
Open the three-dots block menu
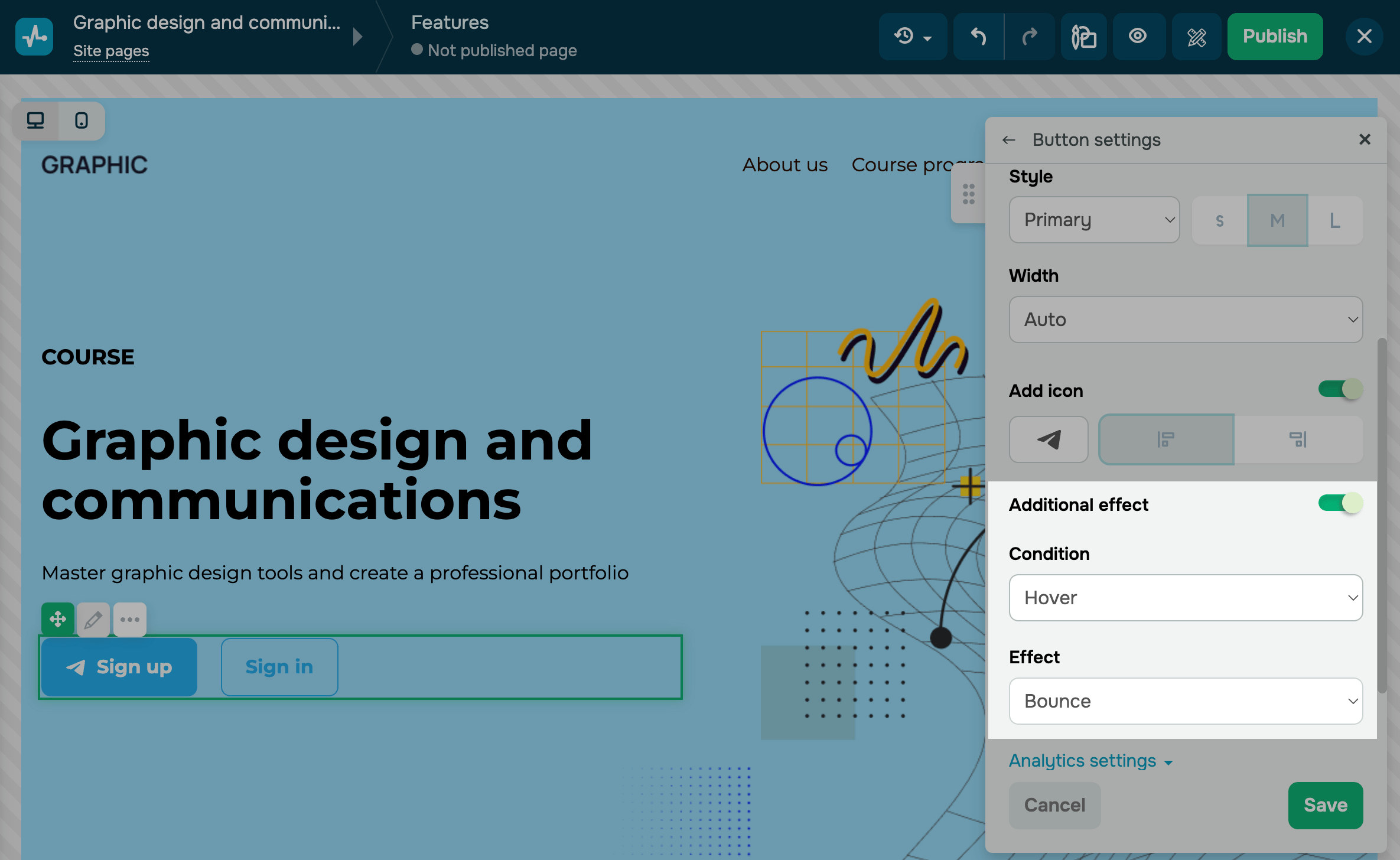tap(130, 620)
